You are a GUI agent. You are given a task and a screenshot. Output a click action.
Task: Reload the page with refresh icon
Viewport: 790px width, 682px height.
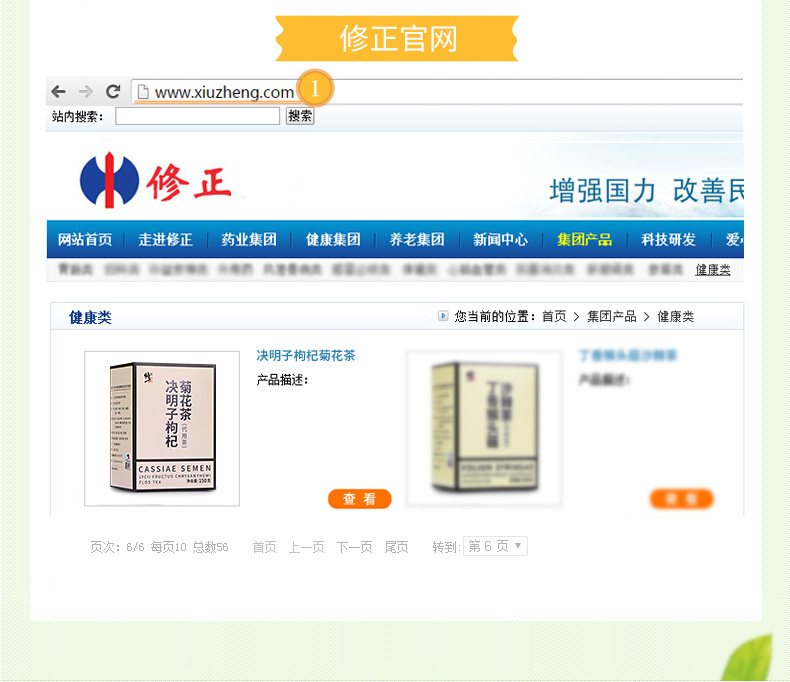tap(113, 91)
